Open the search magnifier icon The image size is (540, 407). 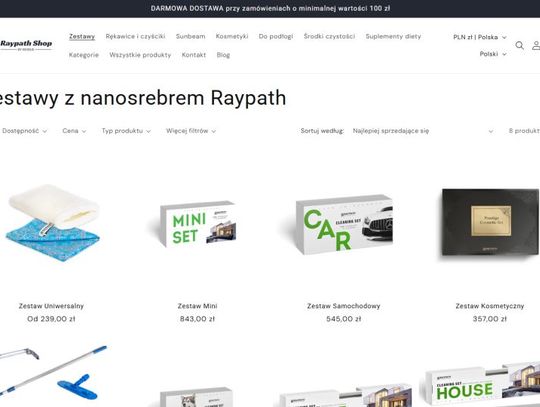click(x=519, y=45)
